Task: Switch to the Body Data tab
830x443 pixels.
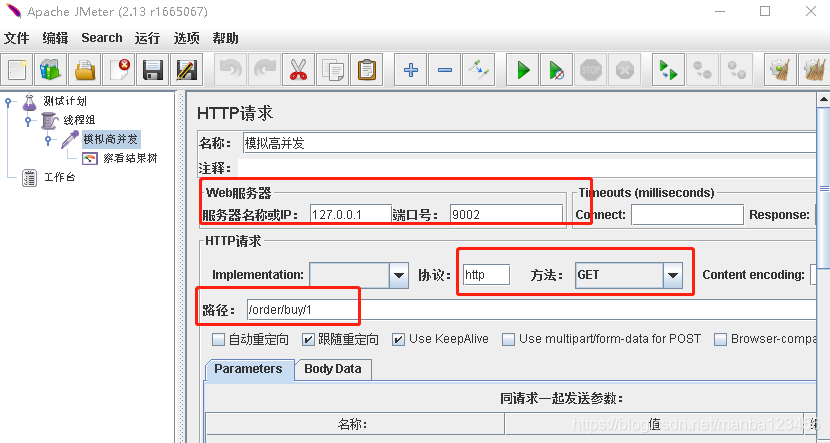Action: [x=333, y=369]
